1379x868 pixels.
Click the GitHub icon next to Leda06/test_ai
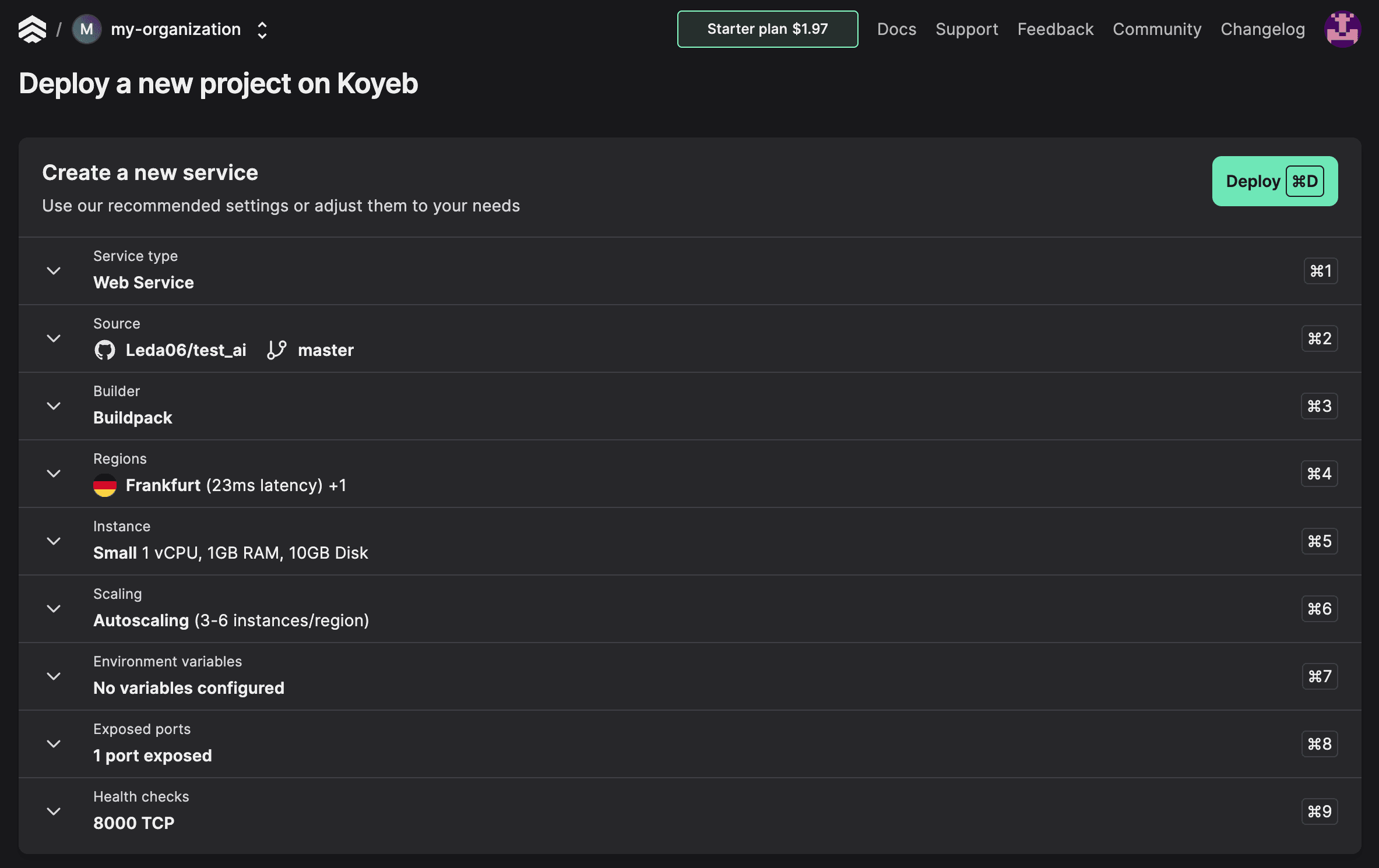(x=104, y=350)
